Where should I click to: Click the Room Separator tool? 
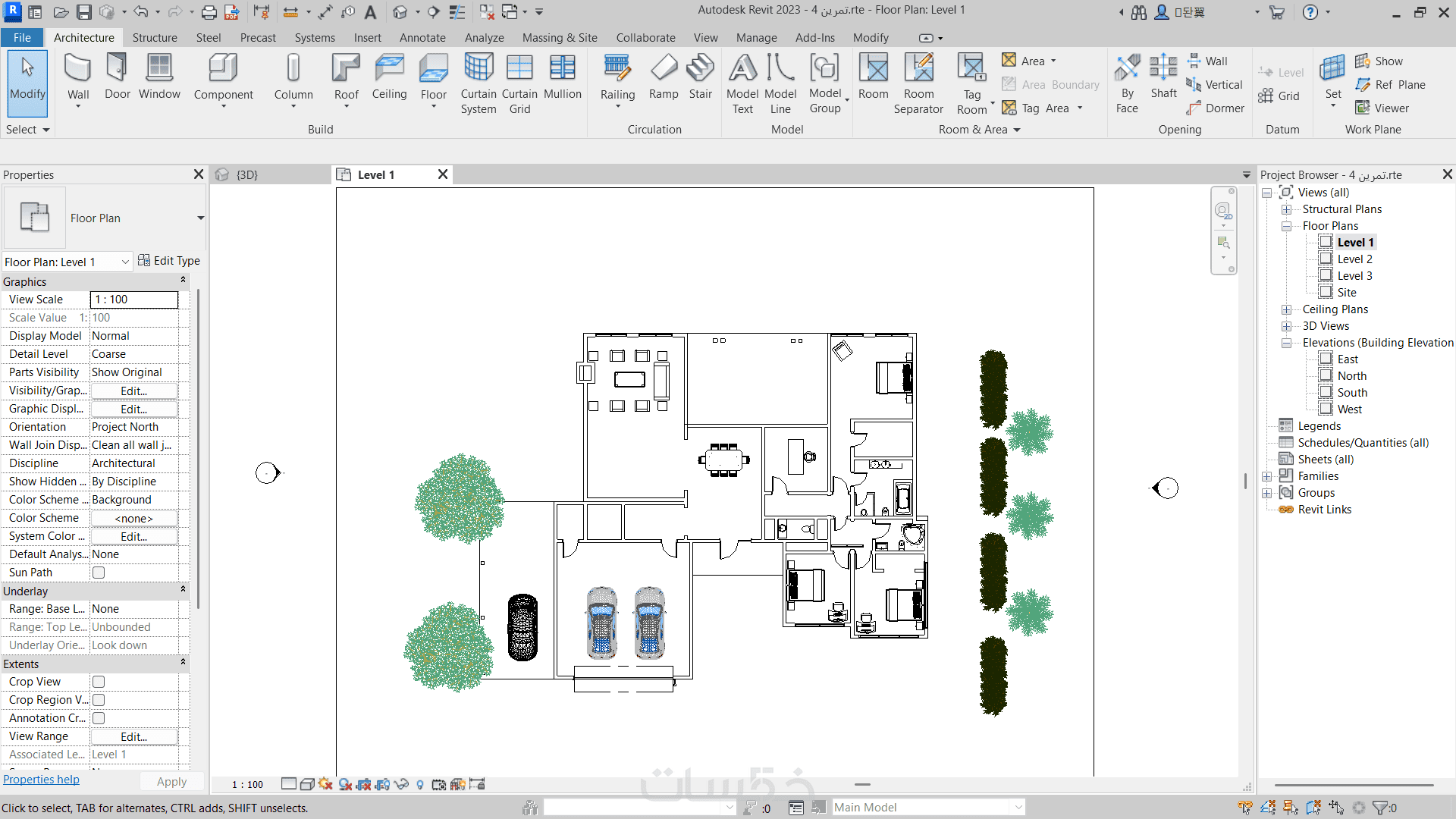coord(918,82)
